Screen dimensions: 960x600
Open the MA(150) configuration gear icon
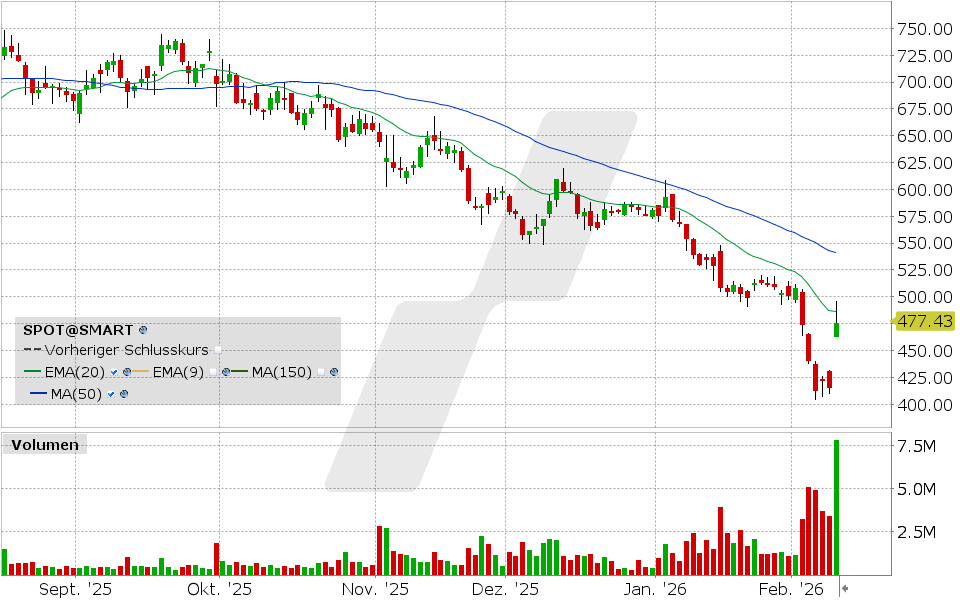click(x=333, y=371)
